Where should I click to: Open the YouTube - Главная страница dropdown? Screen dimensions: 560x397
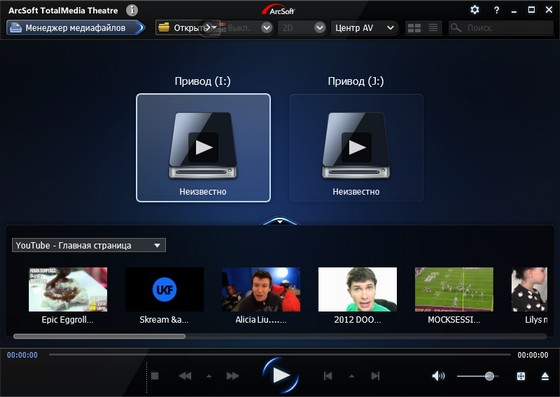89,245
